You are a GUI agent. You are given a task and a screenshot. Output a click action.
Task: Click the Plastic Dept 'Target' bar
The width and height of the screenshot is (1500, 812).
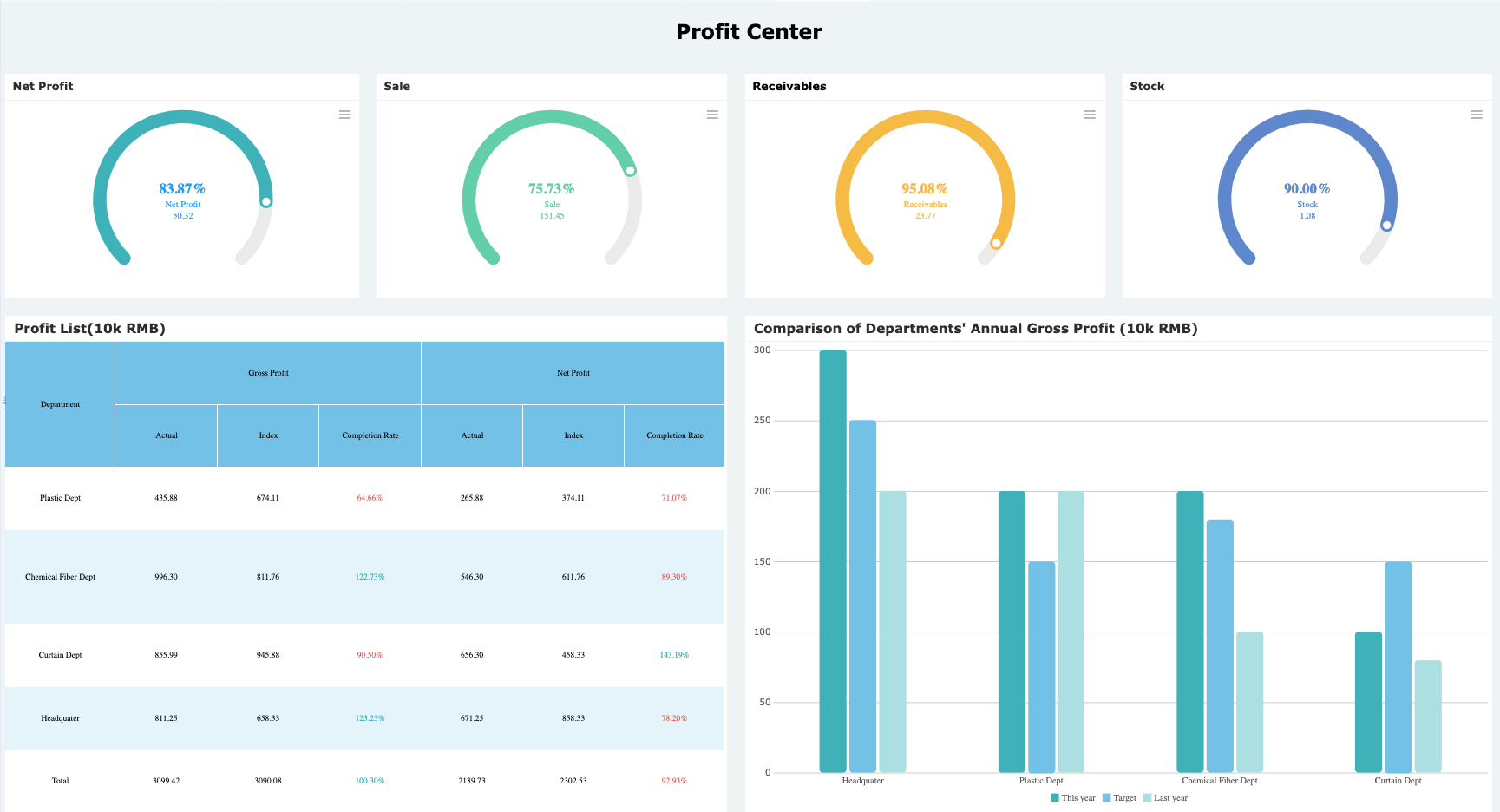(1042, 667)
